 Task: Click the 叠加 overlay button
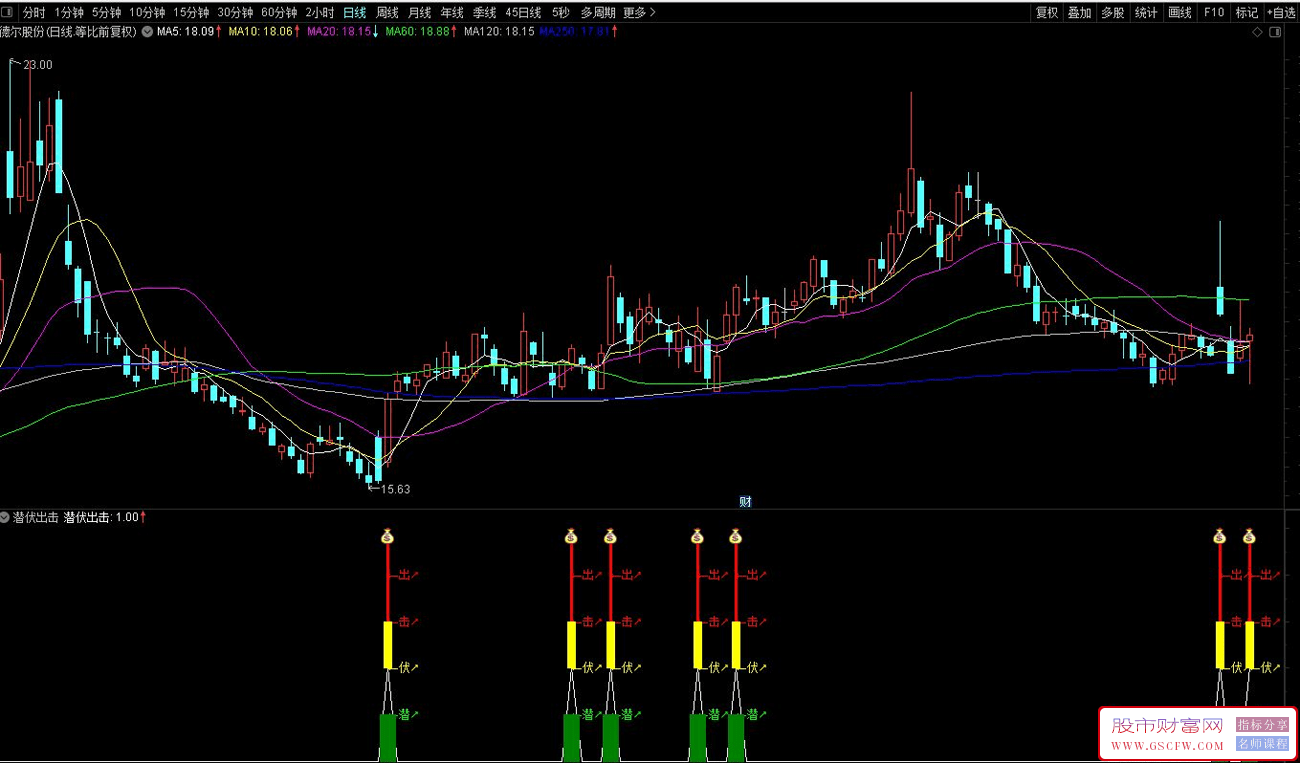coord(1079,13)
